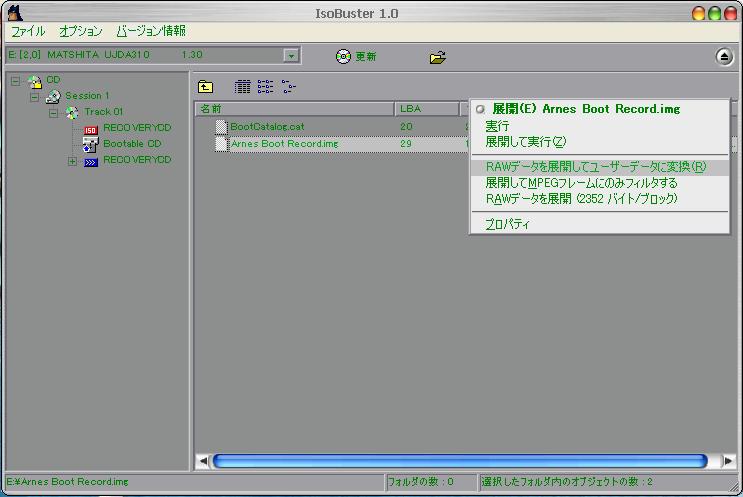Viewport: 743px width, 497px height.
Task: Click the orange minimize window button
Action: click(698, 13)
